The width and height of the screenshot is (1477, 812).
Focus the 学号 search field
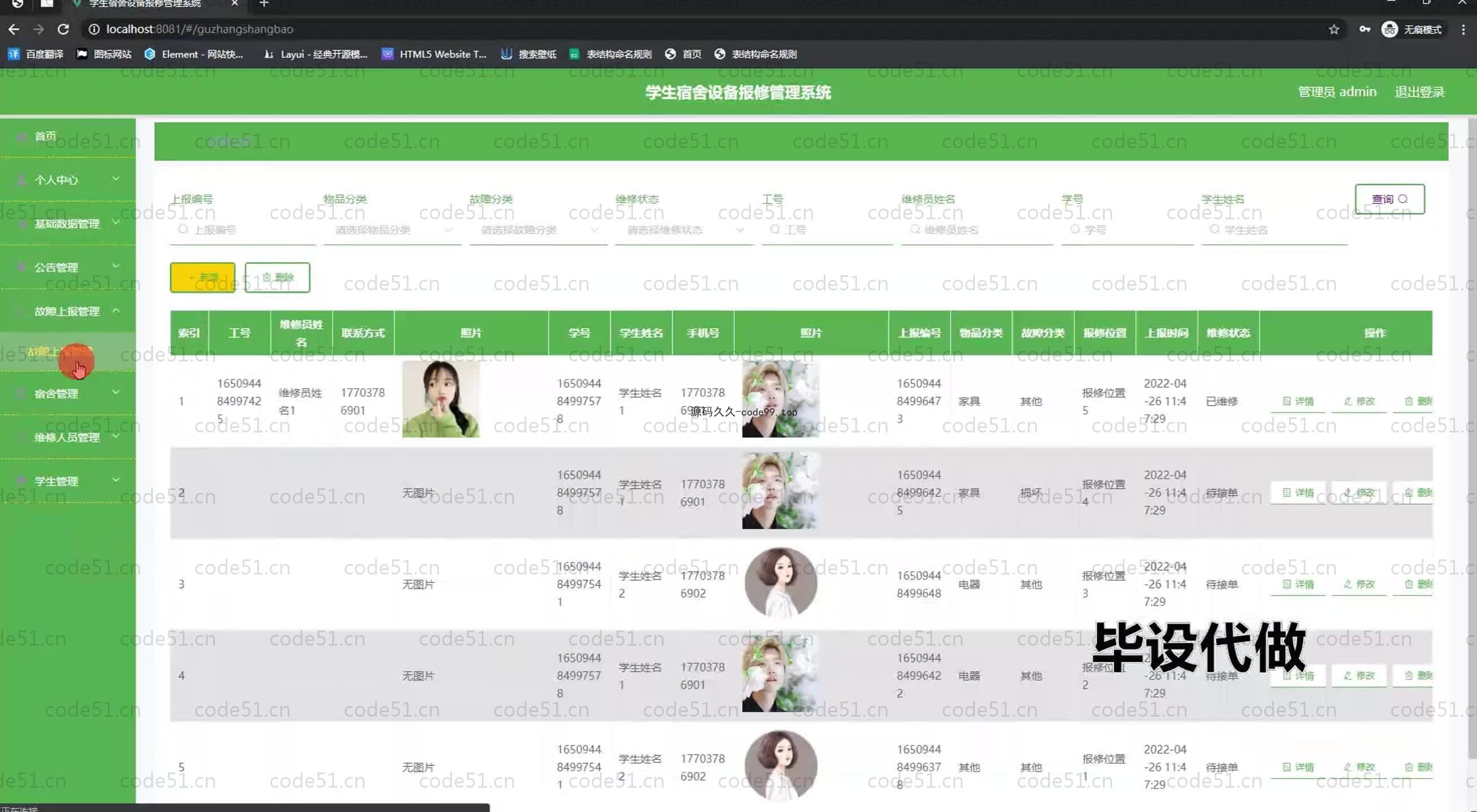(x=1127, y=231)
